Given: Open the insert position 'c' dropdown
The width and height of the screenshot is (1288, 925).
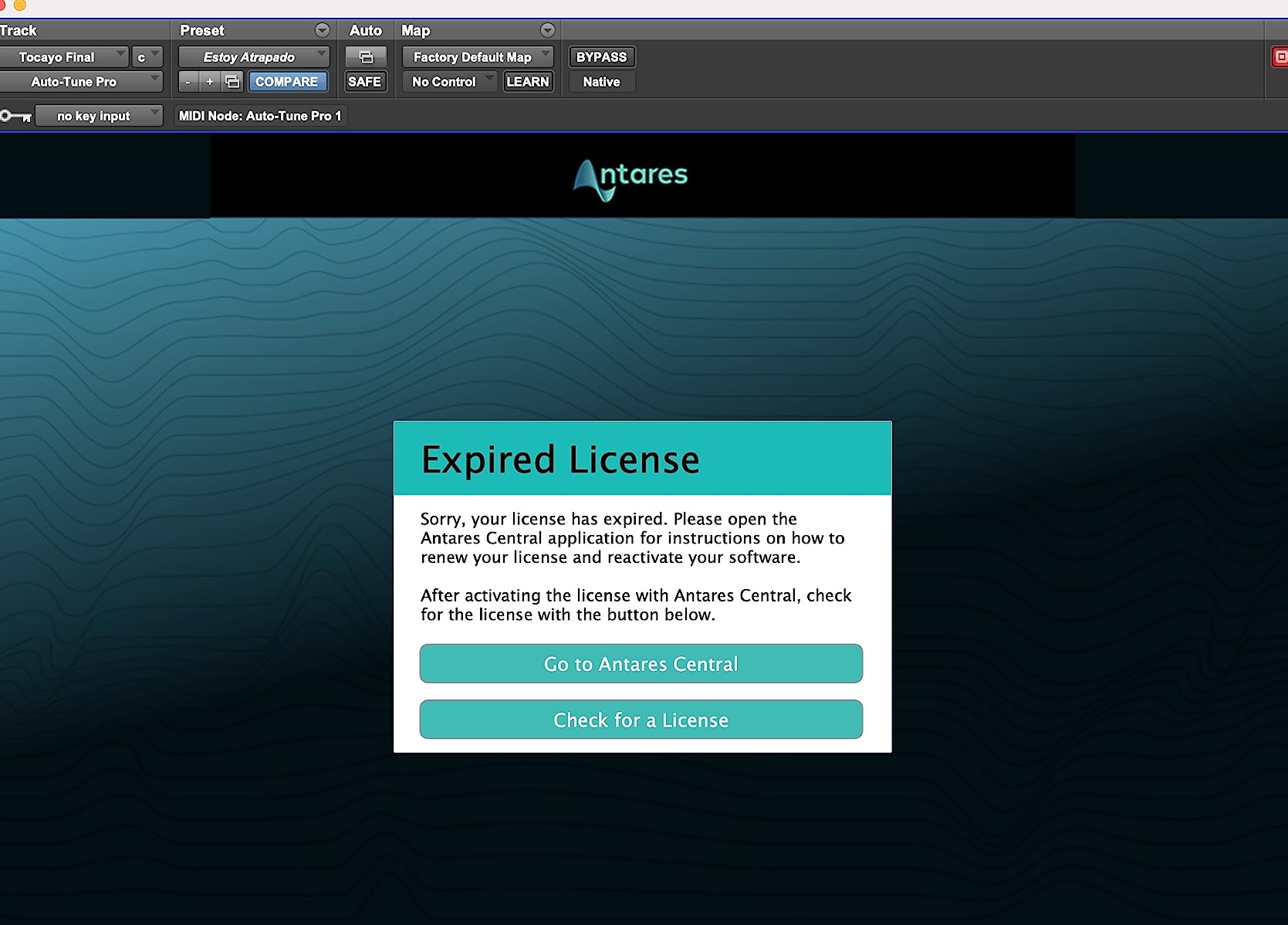Looking at the screenshot, I should click(x=147, y=57).
